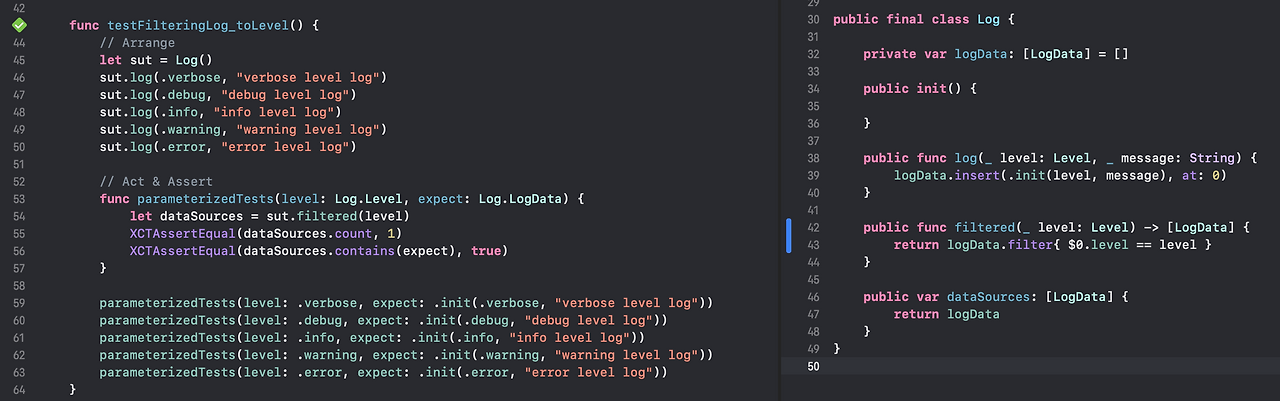Click the "return logData.filter" statement

click(x=1052, y=244)
